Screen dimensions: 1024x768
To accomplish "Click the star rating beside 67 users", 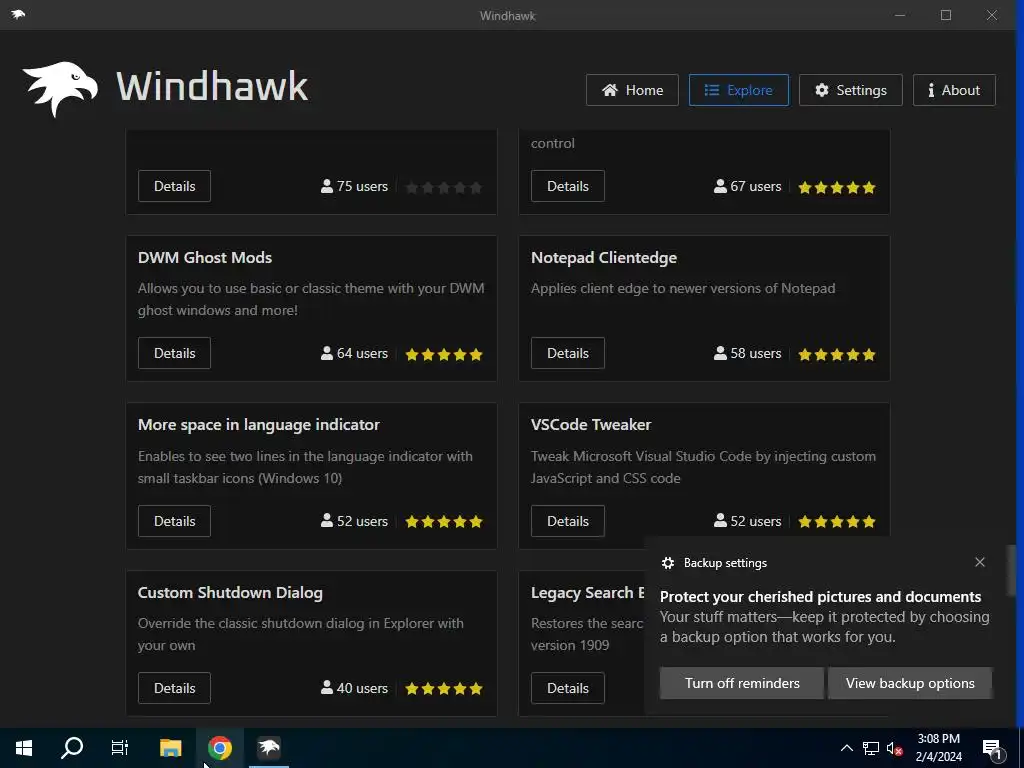I will [x=837, y=188].
